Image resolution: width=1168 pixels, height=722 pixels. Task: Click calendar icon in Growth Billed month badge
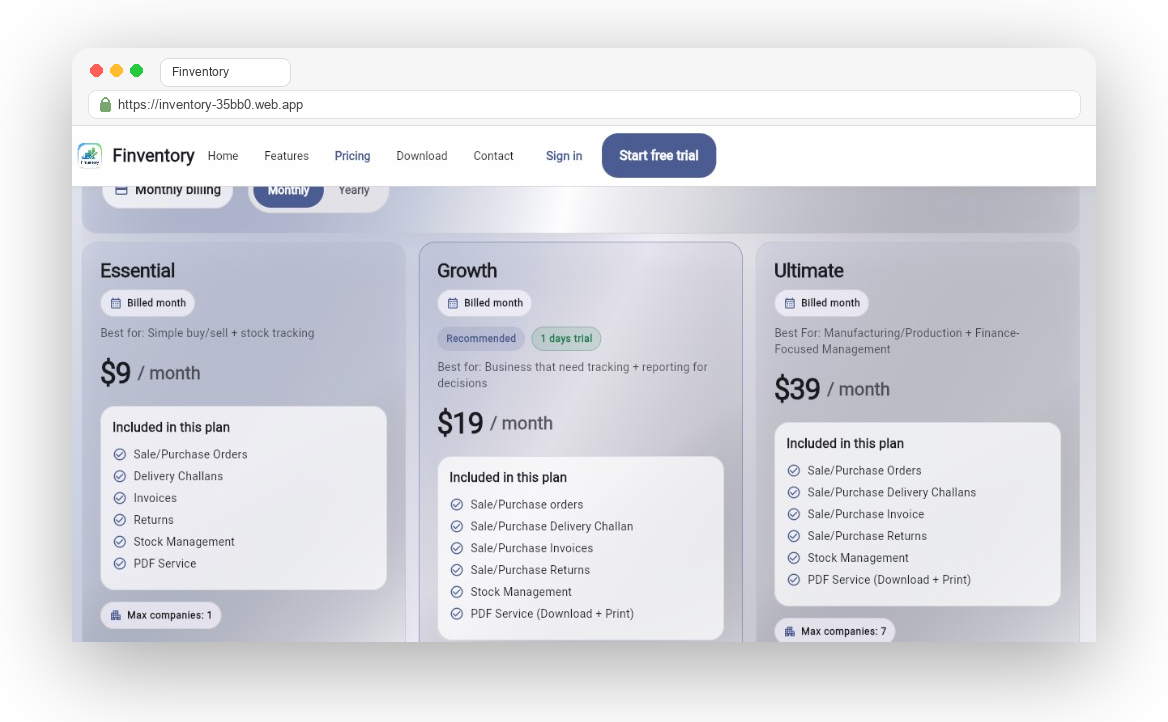coord(453,303)
